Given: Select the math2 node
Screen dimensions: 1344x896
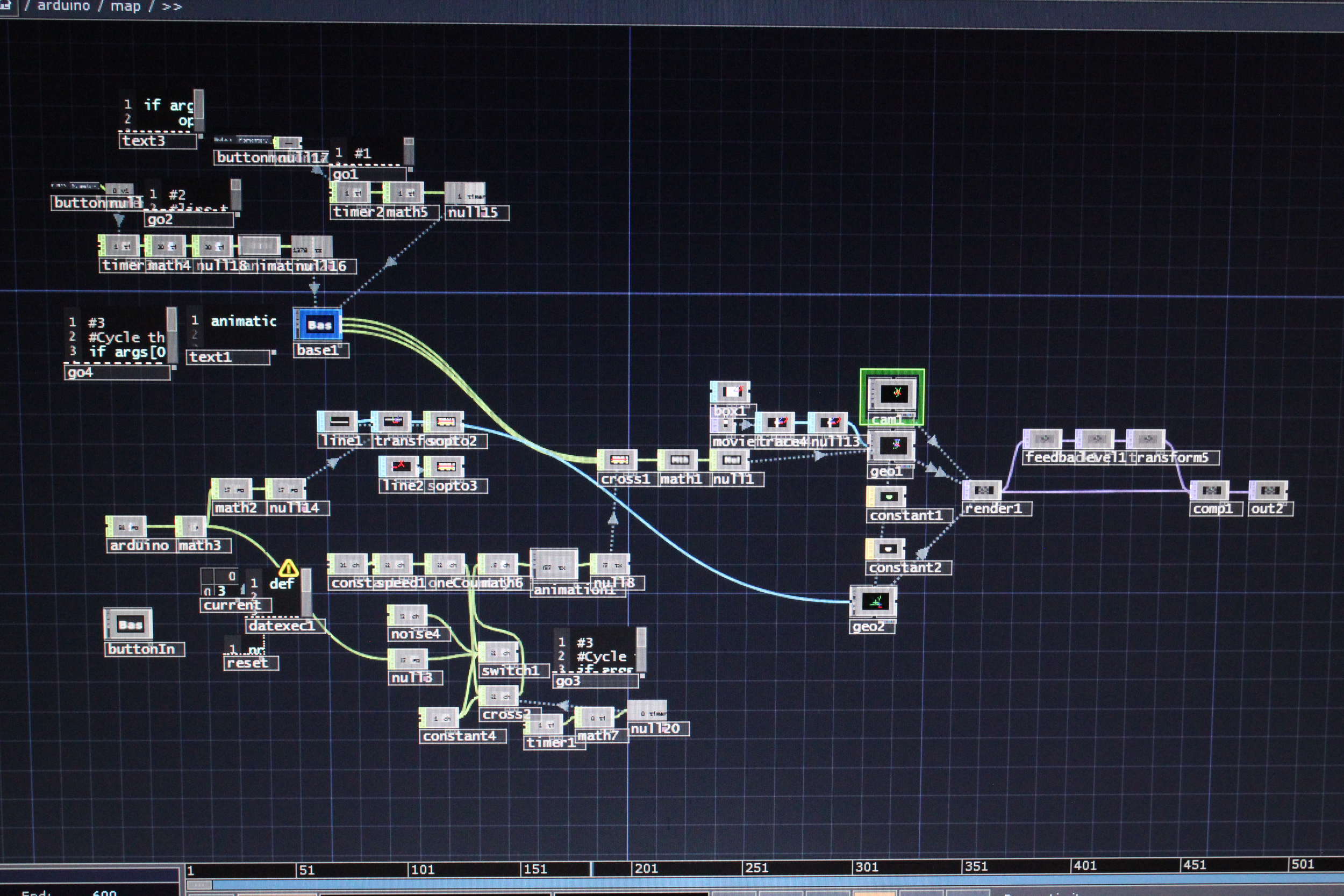Looking at the screenshot, I should (x=231, y=489).
